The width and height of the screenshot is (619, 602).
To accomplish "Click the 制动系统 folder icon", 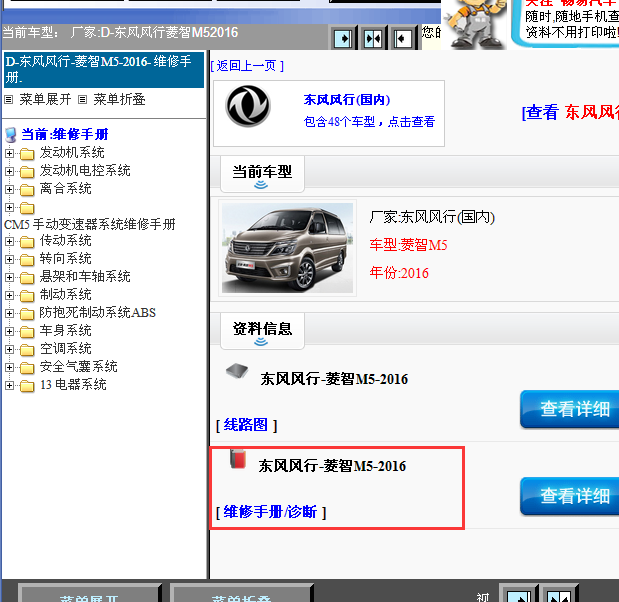I will pyautogui.click(x=27, y=296).
